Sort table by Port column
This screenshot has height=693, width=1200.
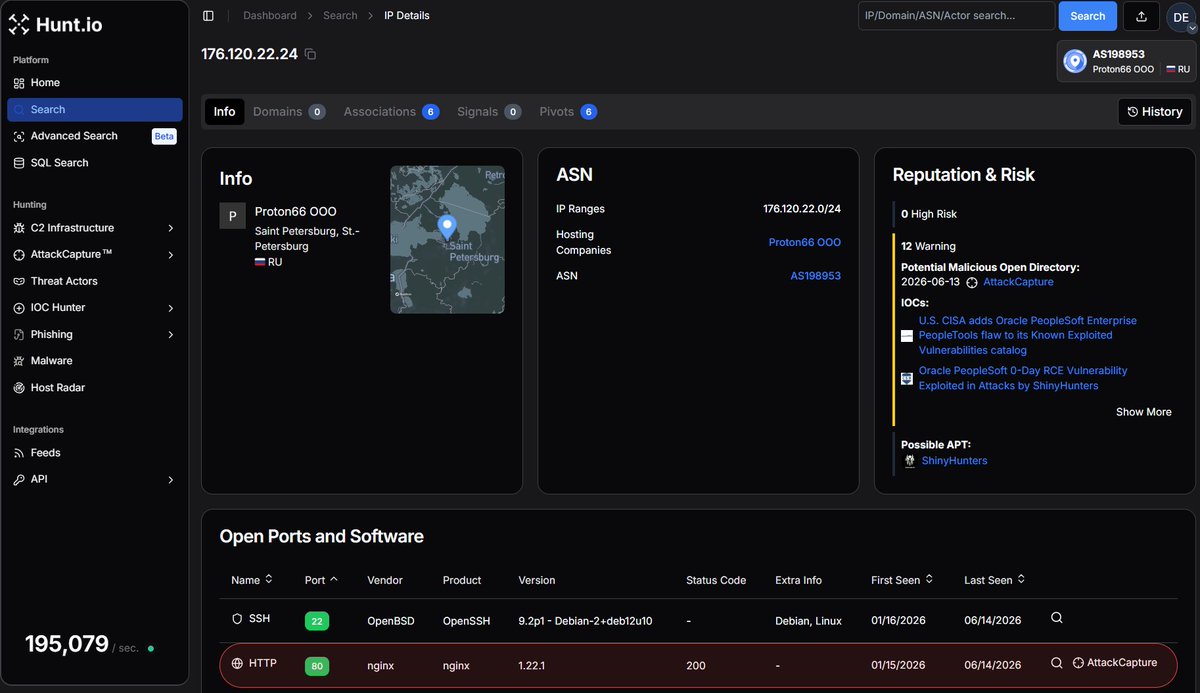[x=321, y=580]
